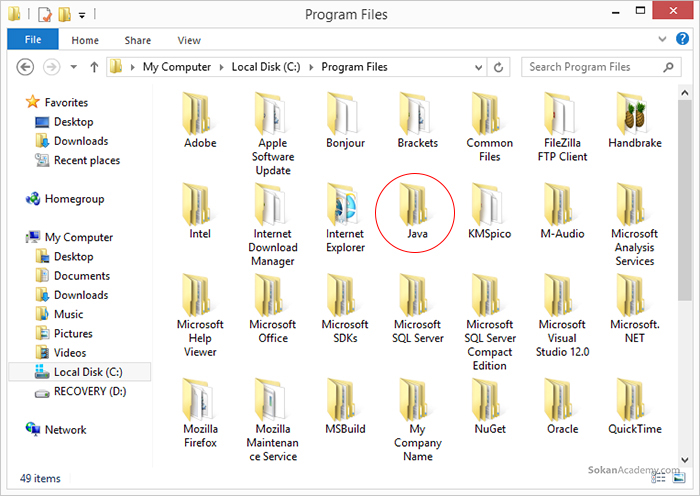Select the Mozilla Firefox folder
This screenshot has height=496, width=700.
[x=200, y=413]
